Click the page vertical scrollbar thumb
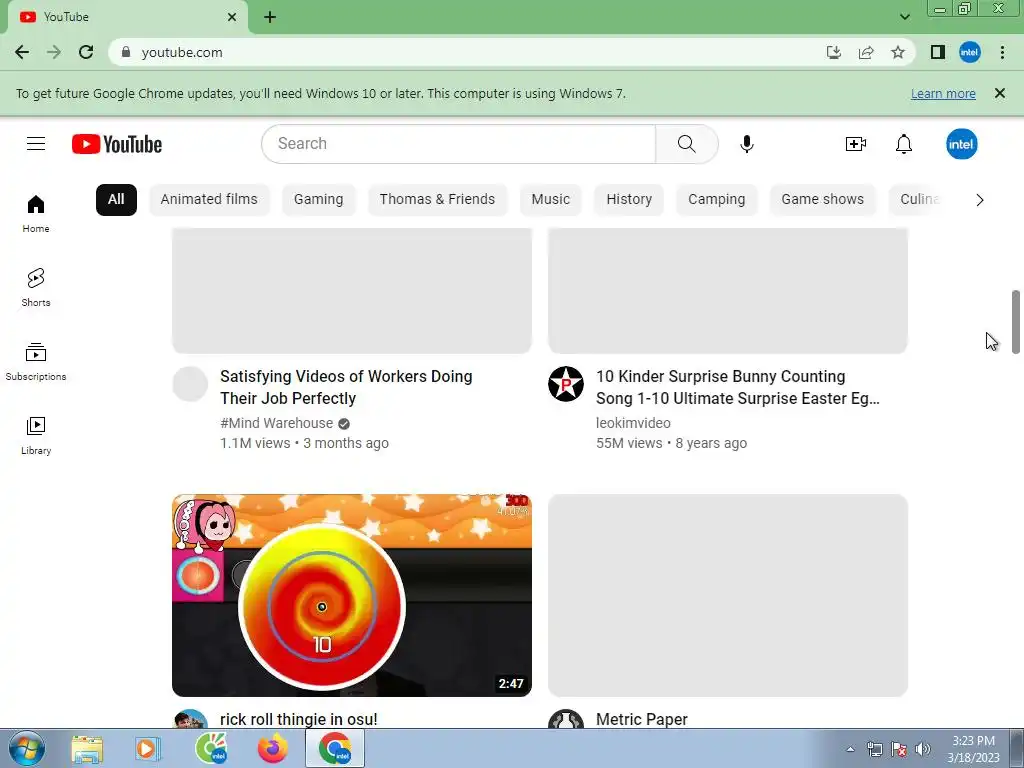1024x768 pixels. point(1016,322)
